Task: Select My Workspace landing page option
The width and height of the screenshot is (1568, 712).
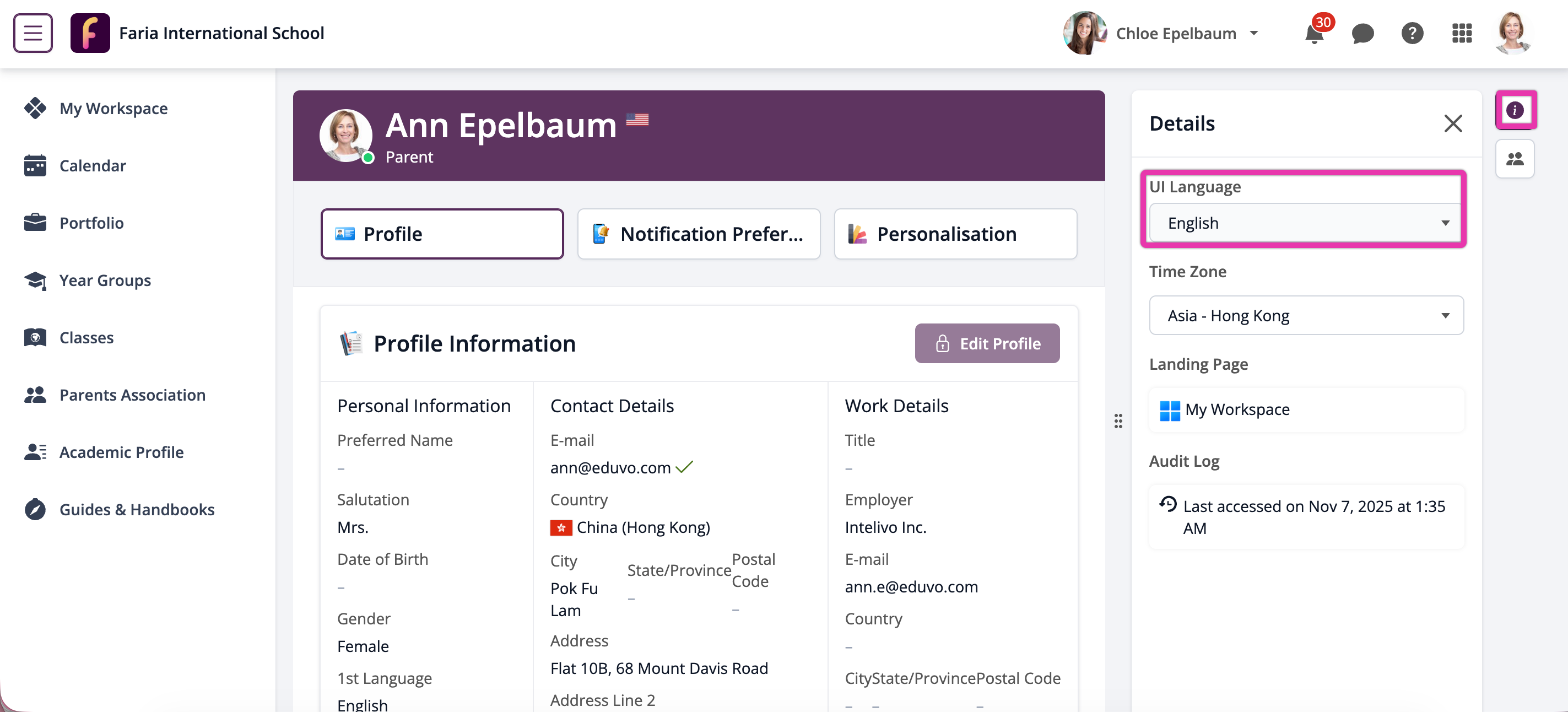Action: pyautogui.click(x=1306, y=410)
